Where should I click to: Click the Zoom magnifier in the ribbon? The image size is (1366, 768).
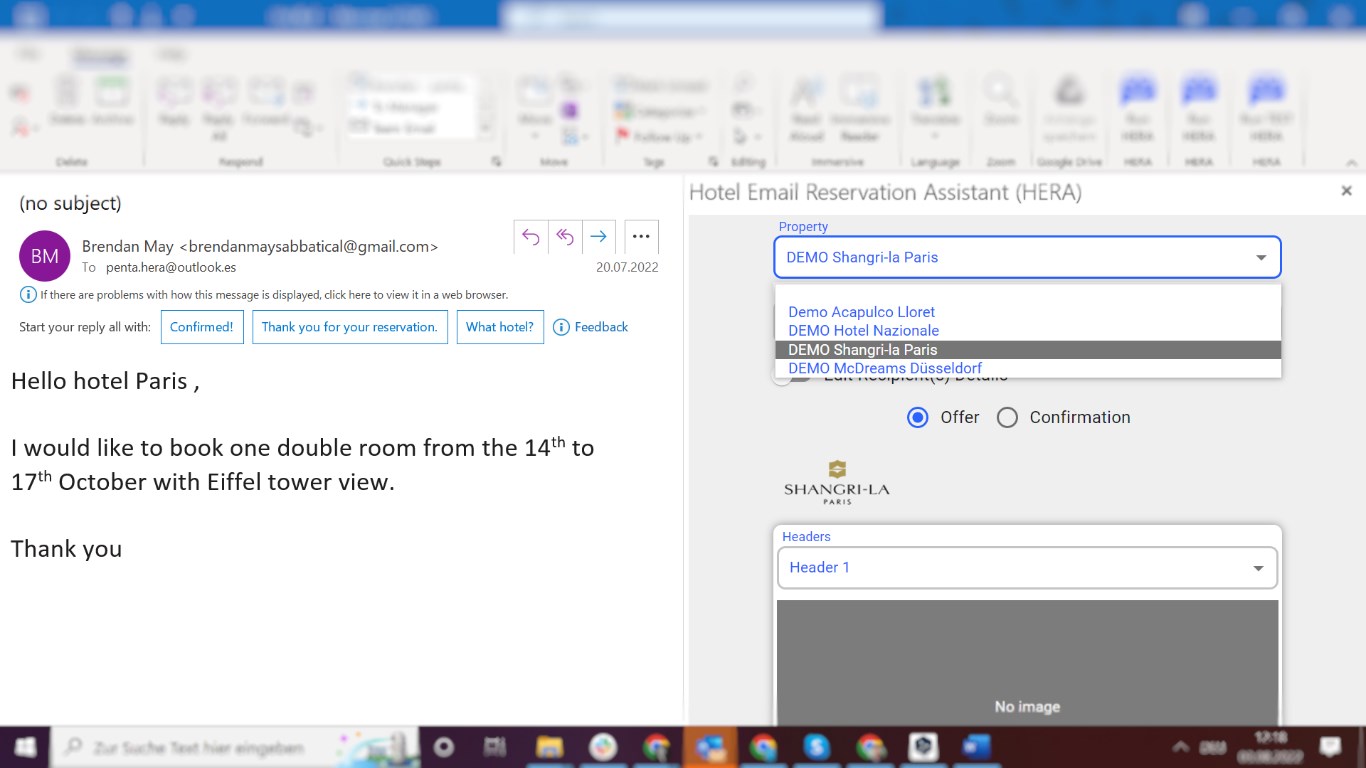pos(1000,101)
